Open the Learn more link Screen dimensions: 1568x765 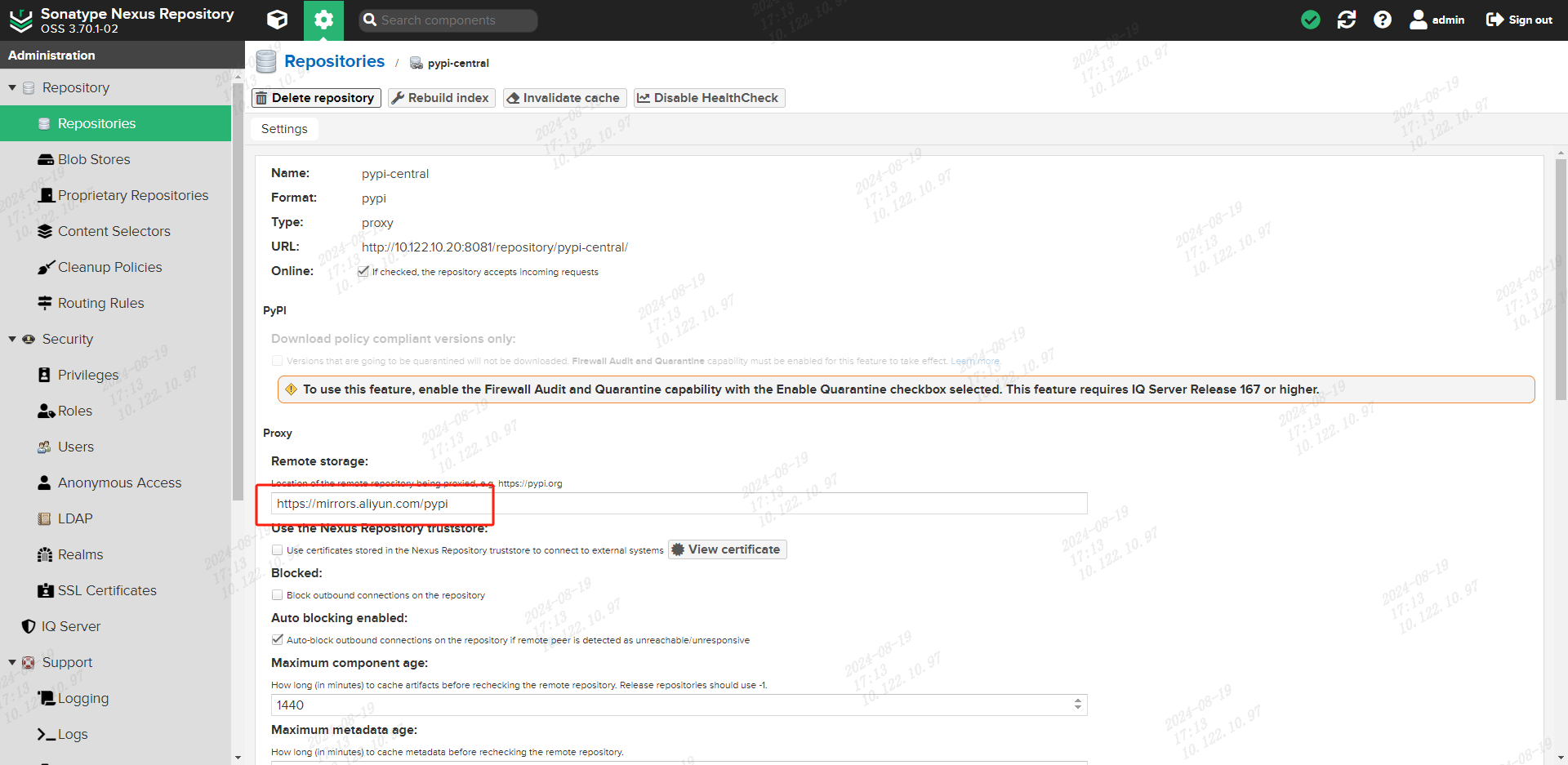(975, 361)
